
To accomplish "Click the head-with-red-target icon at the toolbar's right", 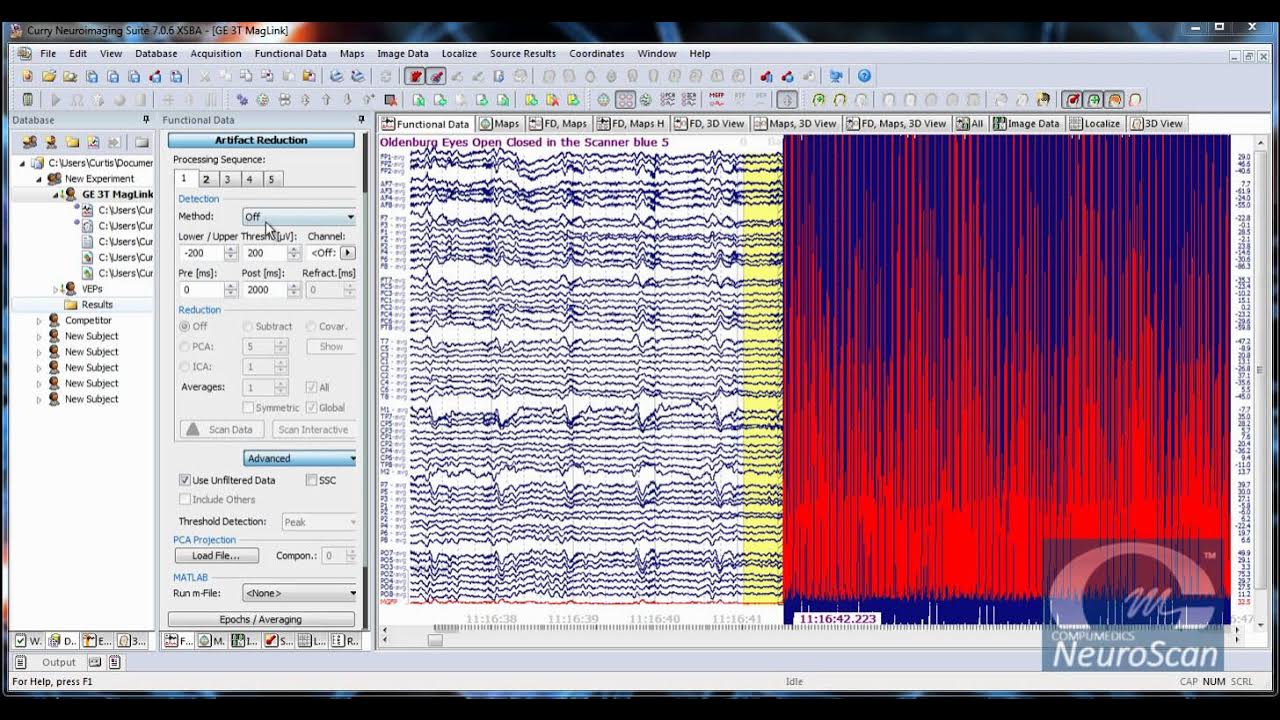I will pos(1072,99).
